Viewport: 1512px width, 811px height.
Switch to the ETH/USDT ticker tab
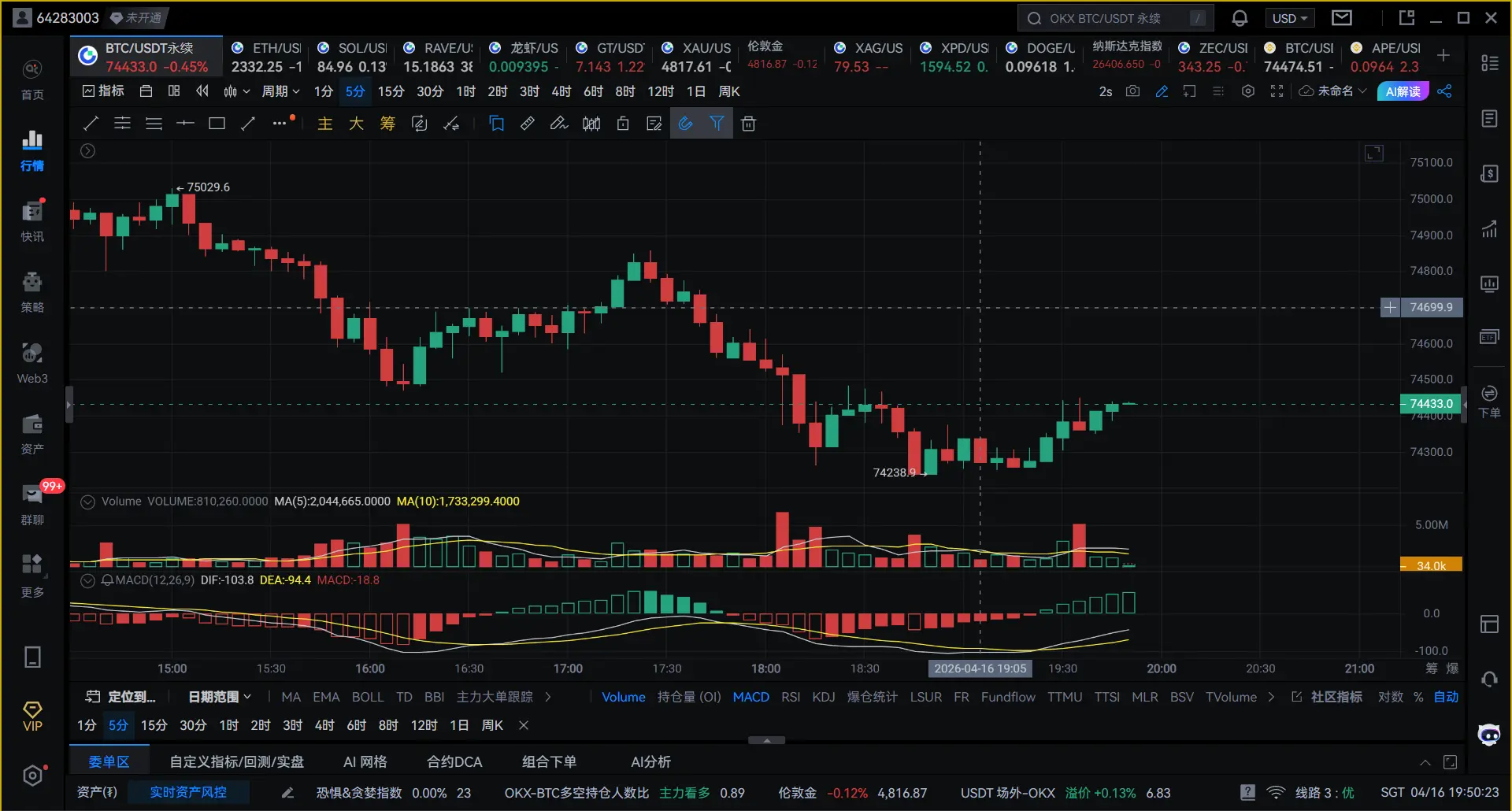click(266, 57)
